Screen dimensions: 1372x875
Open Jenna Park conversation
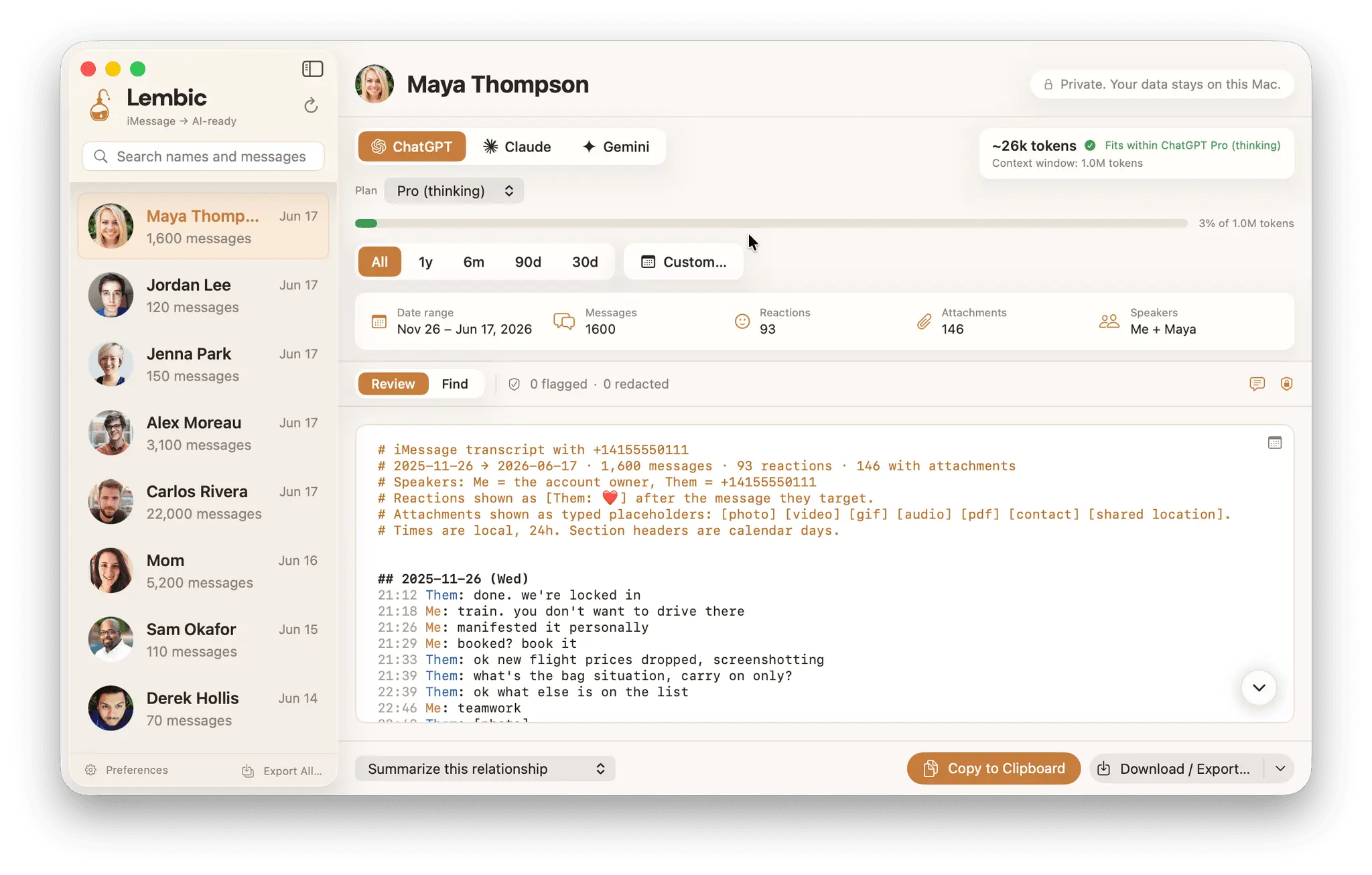[203, 364]
